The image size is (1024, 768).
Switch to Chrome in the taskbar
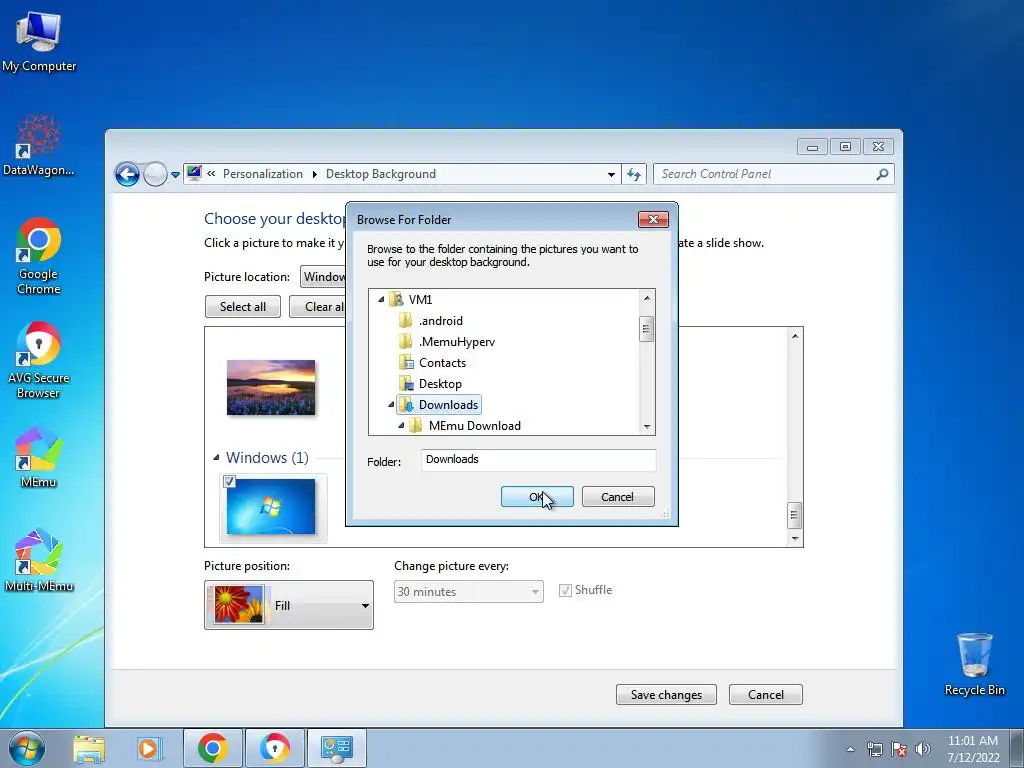point(212,748)
